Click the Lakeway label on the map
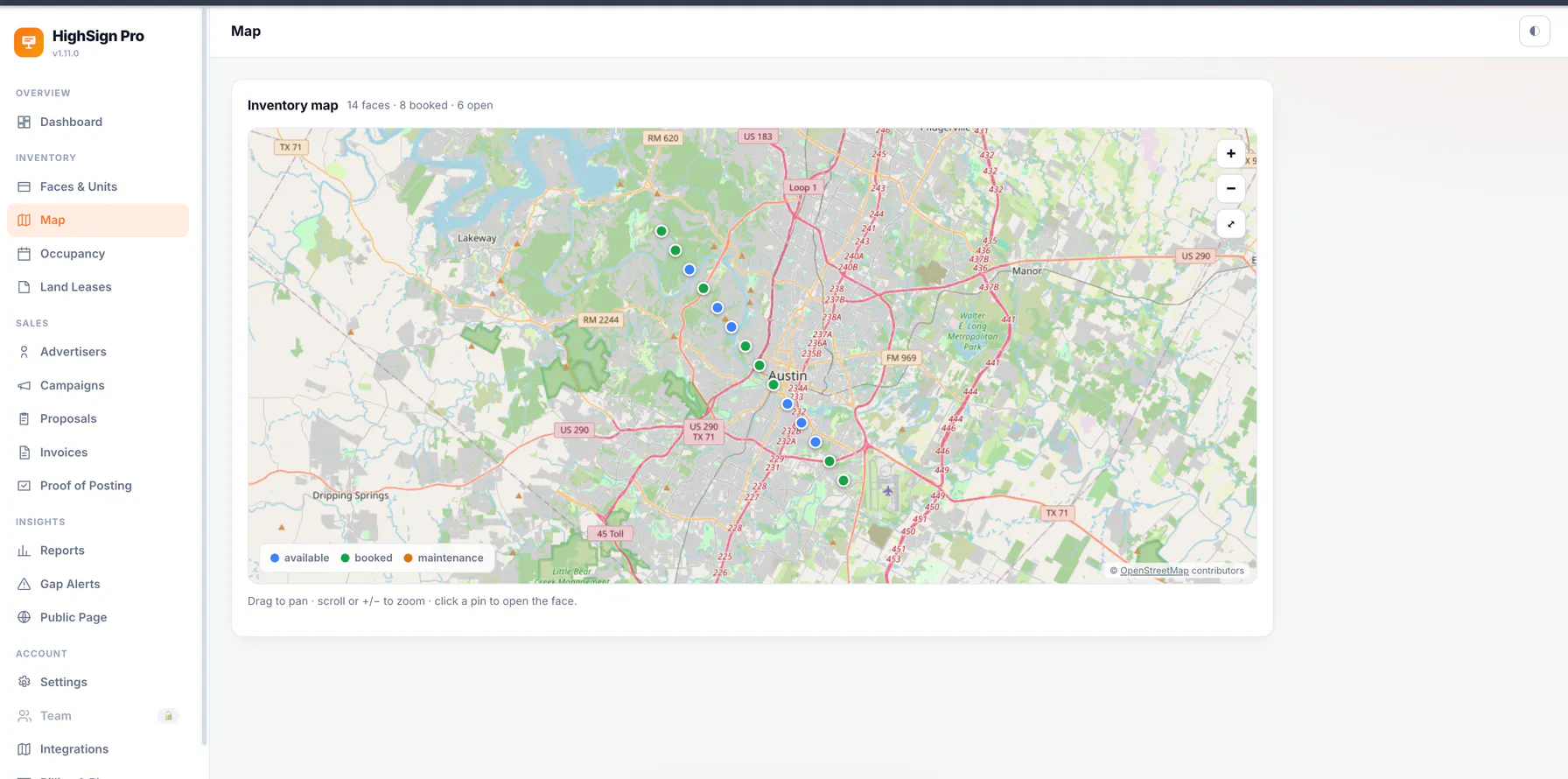The width and height of the screenshot is (1568, 779). pos(477,238)
